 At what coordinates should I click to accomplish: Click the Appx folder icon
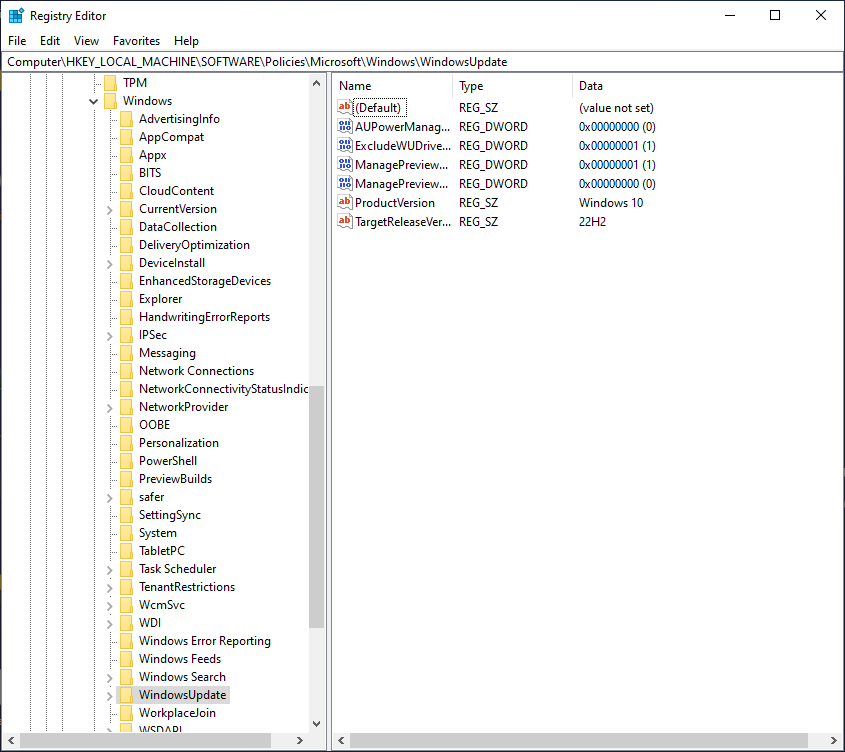pyautogui.click(x=127, y=155)
